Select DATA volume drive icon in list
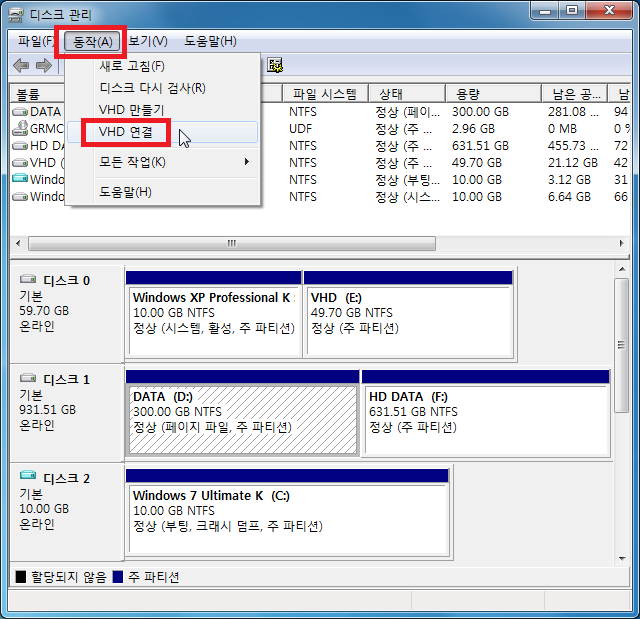The image size is (640, 619). 20,111
